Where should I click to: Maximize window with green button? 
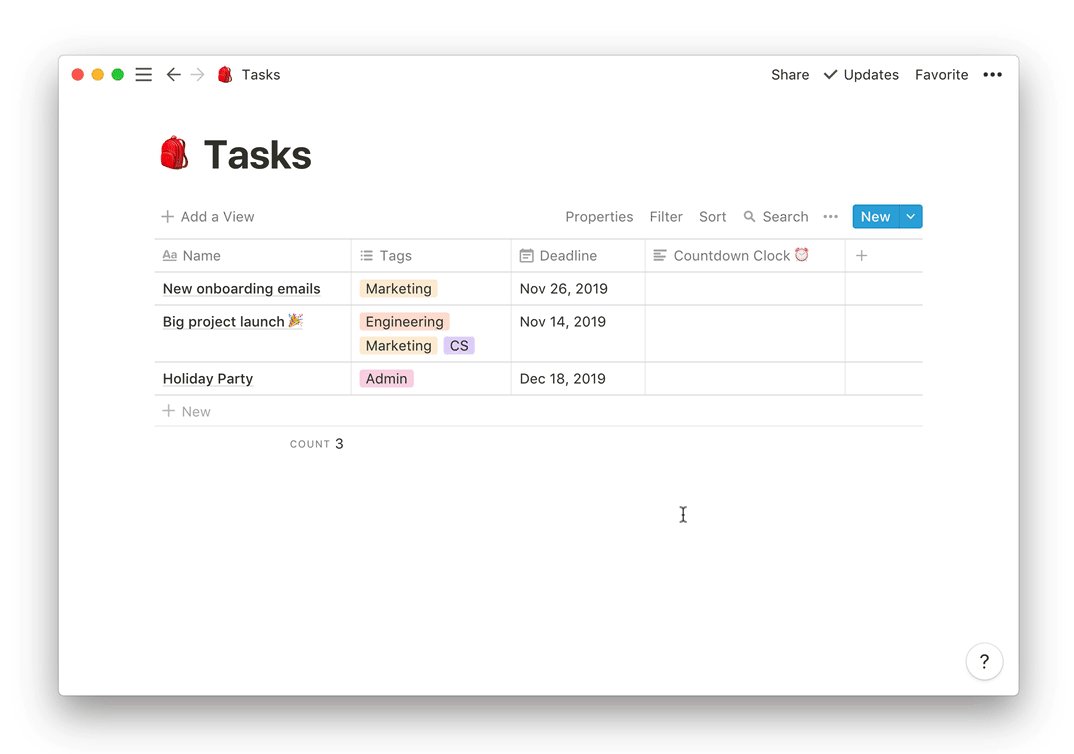click(x=118, y=74)
